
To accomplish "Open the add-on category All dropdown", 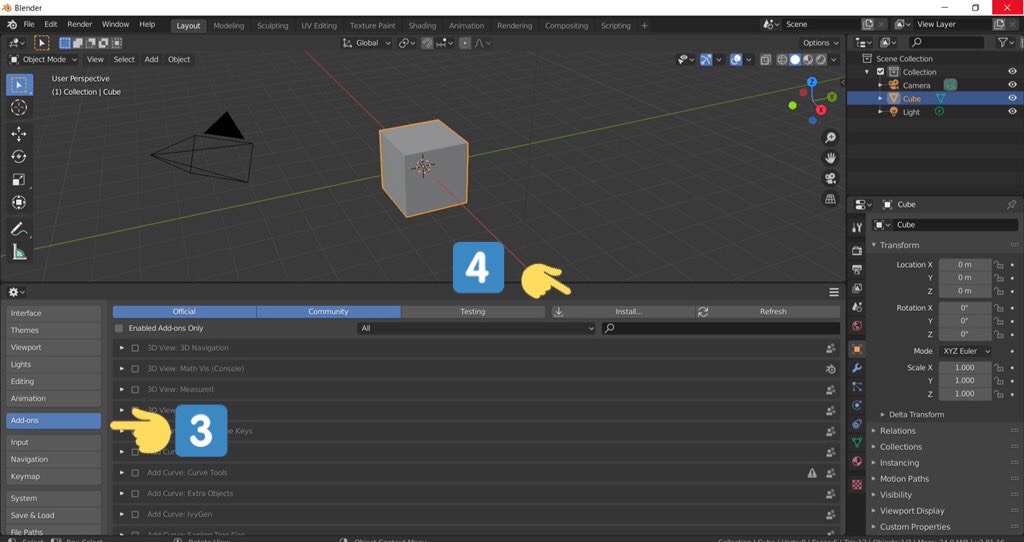I will pyautogui.click(x=476, y=328).
